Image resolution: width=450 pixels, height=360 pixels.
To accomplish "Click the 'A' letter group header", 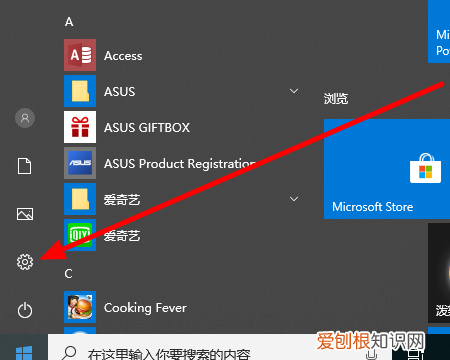I will click(x=69, y=22).
